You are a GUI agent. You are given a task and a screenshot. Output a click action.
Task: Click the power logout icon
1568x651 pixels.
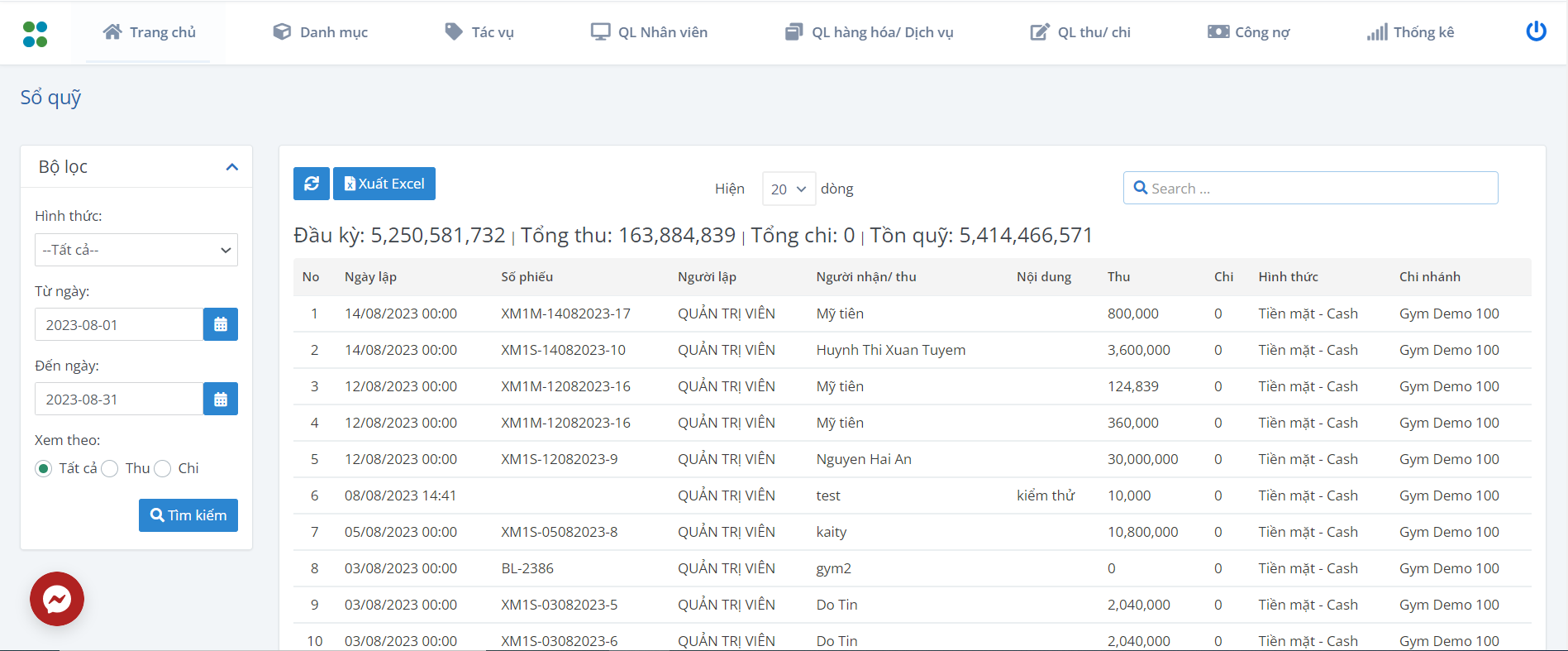click(1536, 31)
